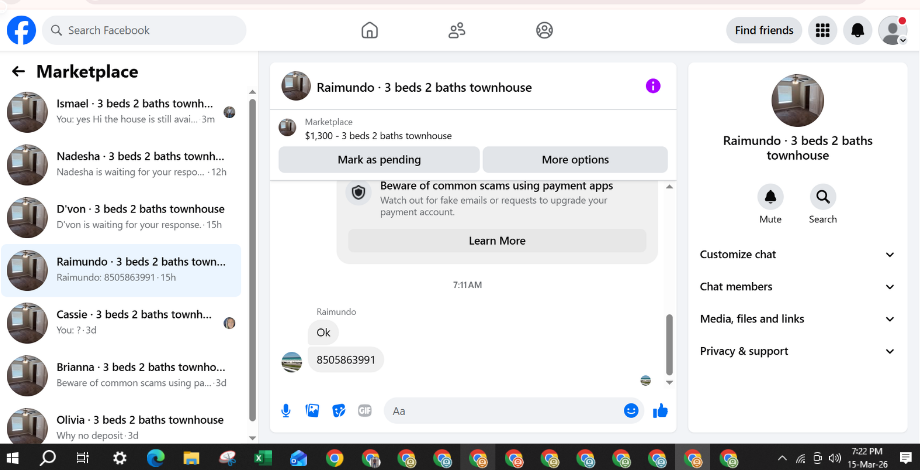Expand Media, files and links section
920x470 pixels.
click(x=797, y=319)
